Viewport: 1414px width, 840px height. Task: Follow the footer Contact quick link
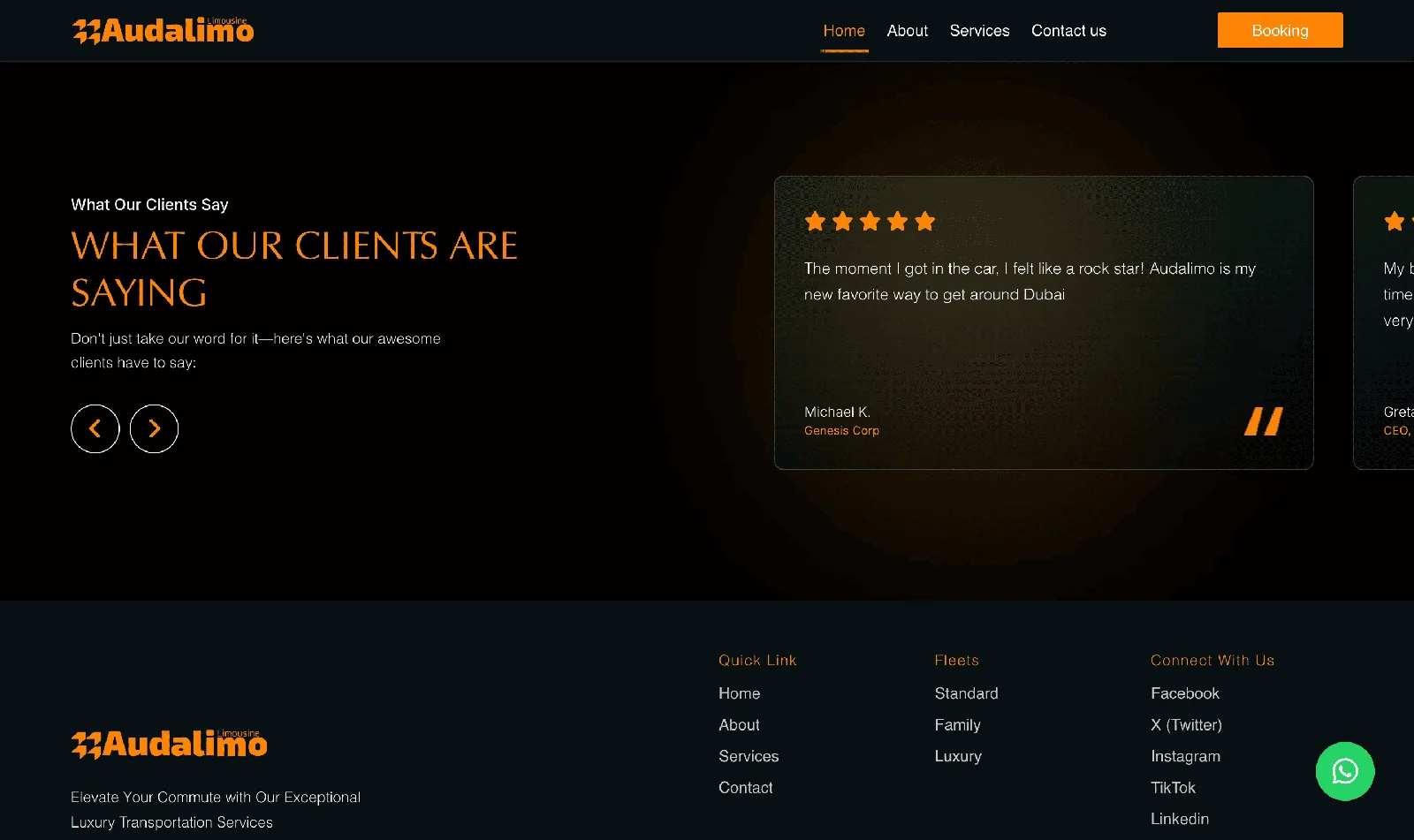[745, 788]
